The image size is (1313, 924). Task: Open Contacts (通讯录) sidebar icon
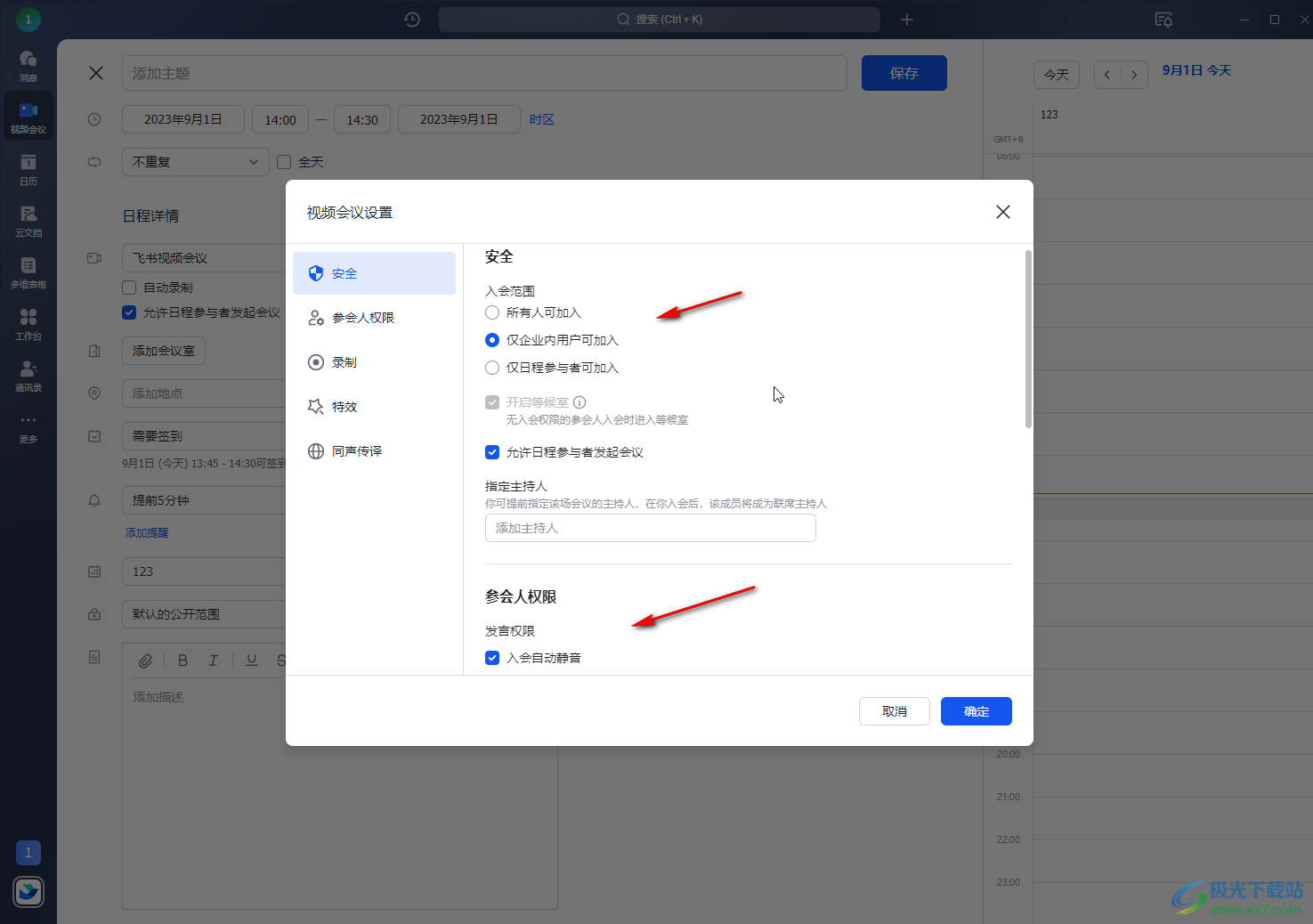coord(28,376)
